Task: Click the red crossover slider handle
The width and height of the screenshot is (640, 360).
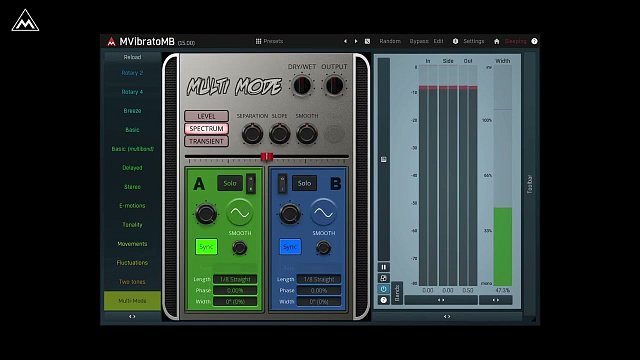Action: [267, 156]
